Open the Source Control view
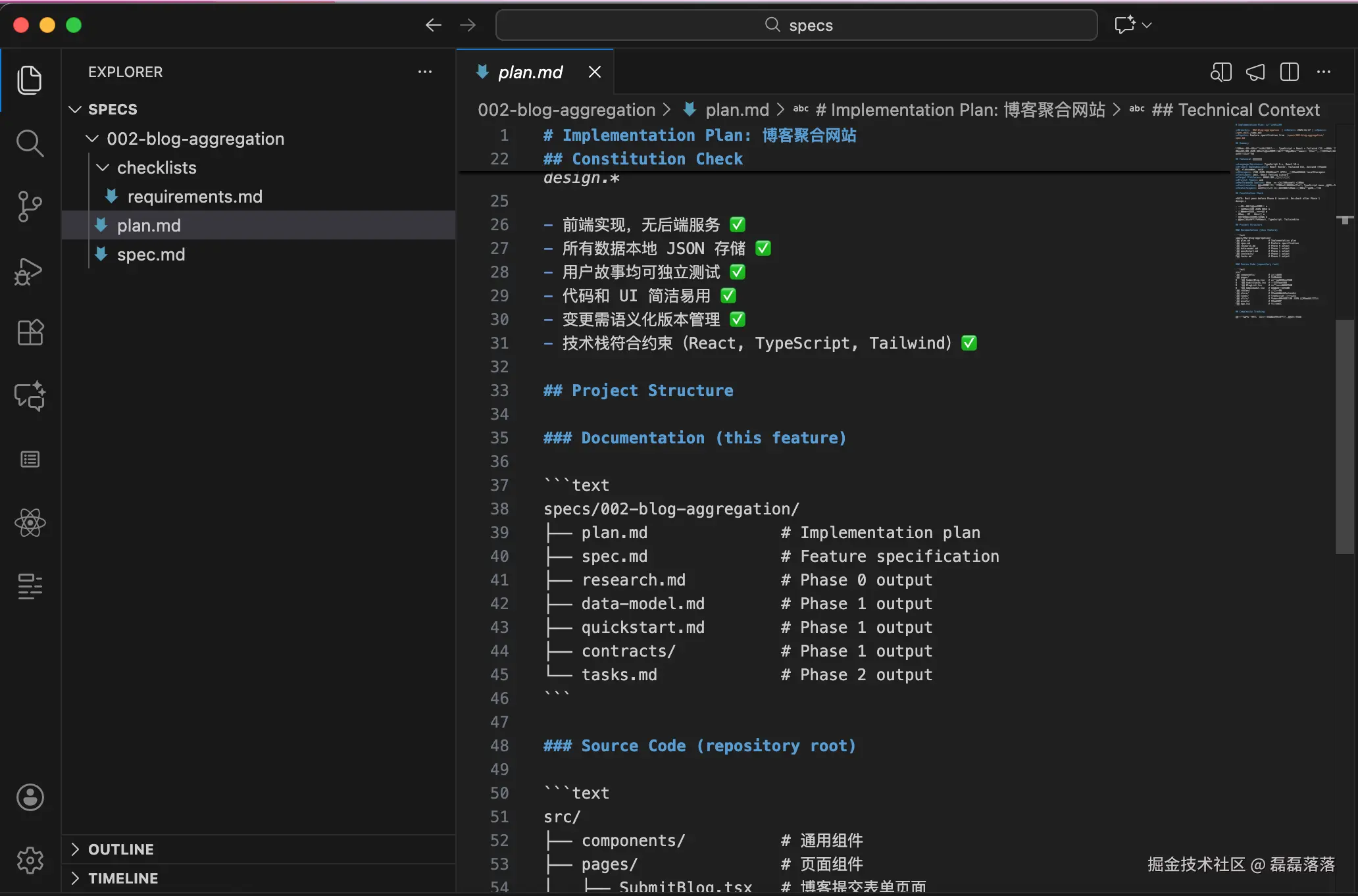This screenshot has height=896, width=1358. click(x=30, y=206)
